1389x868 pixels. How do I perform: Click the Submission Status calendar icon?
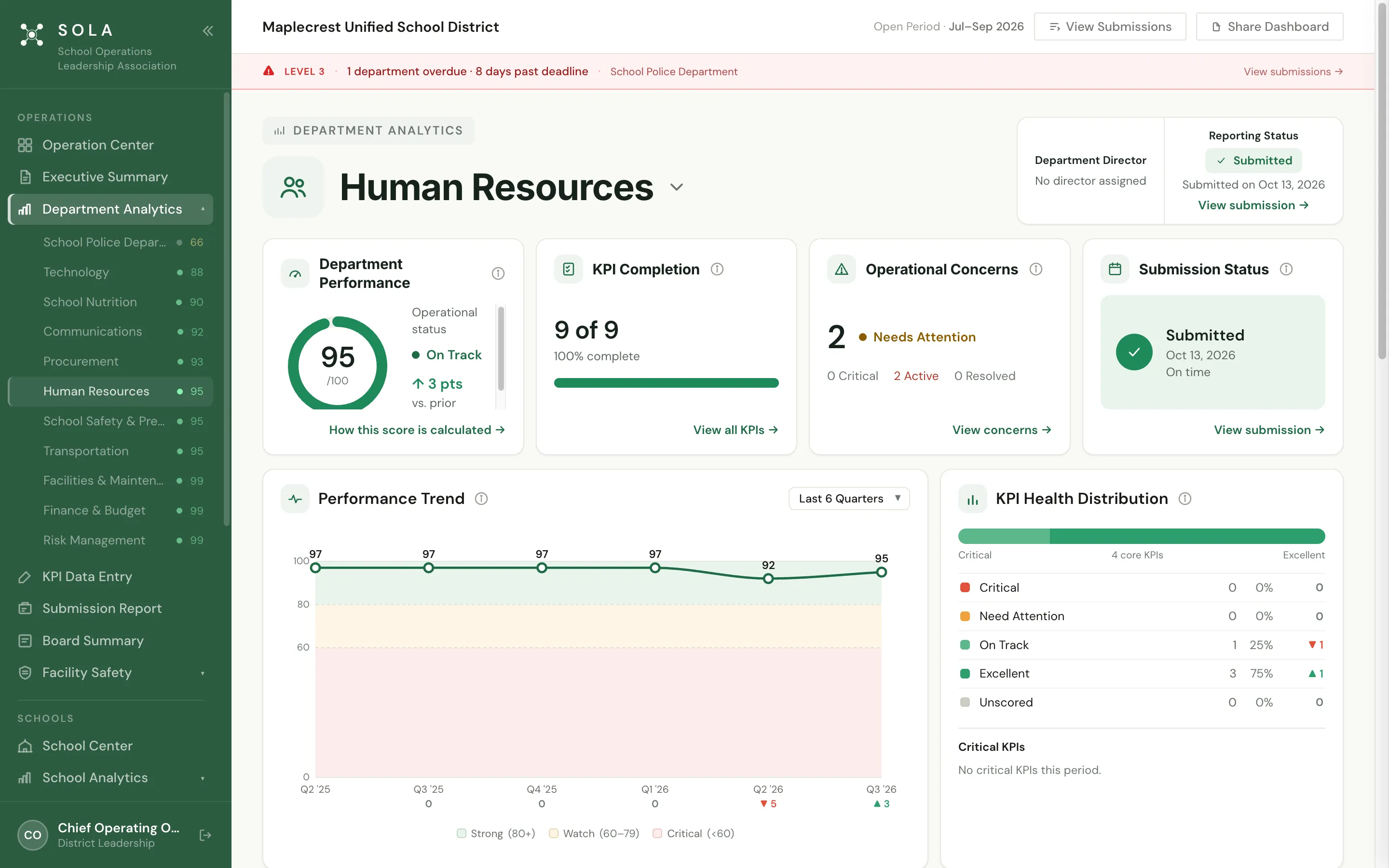(1115, 269)
